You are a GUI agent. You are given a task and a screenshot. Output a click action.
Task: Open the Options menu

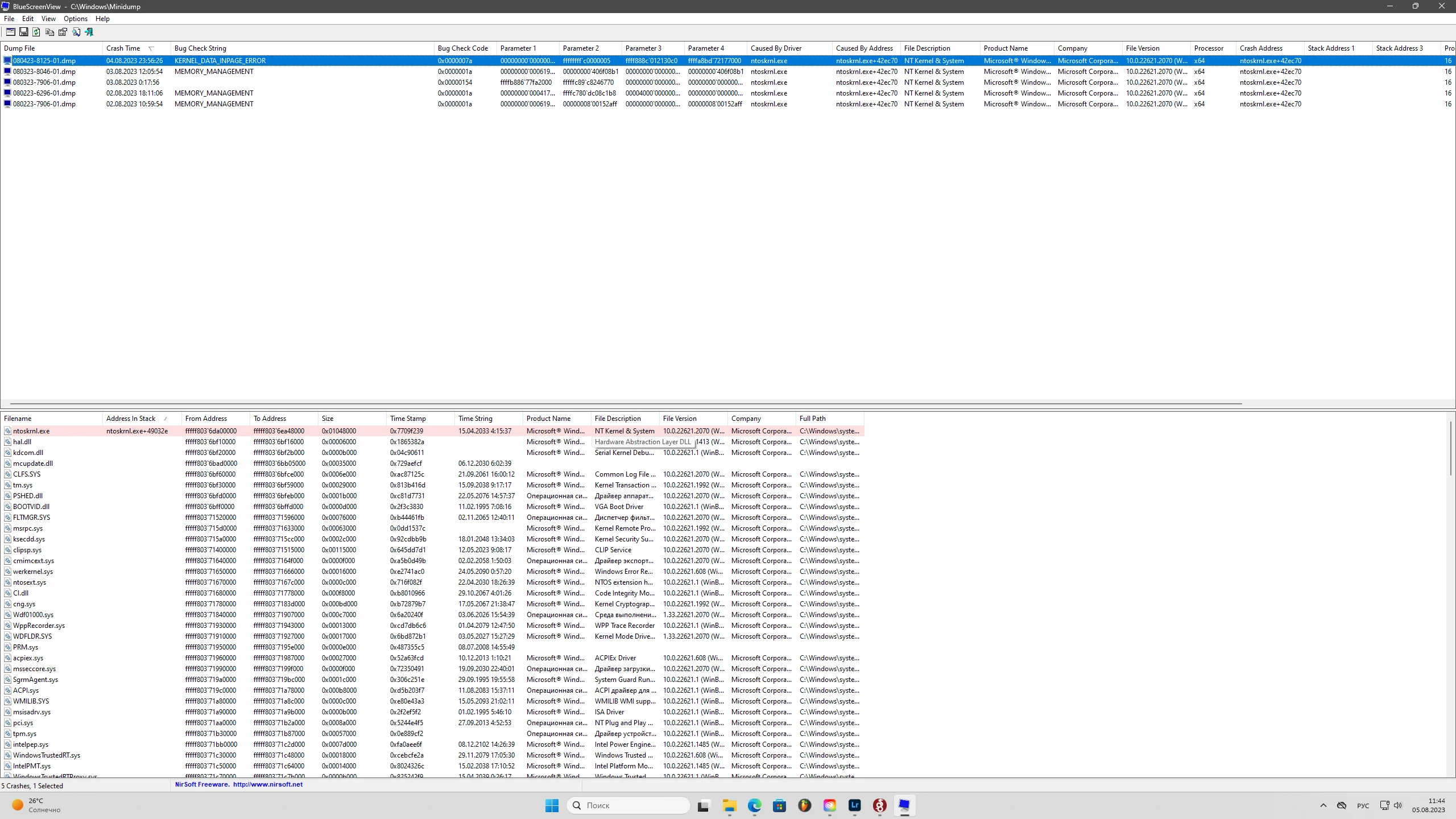(75, 19)
